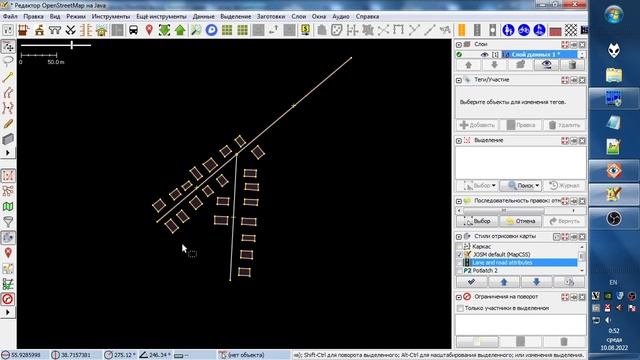The image size is (640, 360).
Task: Select the 'Слой данных 1' layer row
Action: pyautogui.click(x=539, y=54)
